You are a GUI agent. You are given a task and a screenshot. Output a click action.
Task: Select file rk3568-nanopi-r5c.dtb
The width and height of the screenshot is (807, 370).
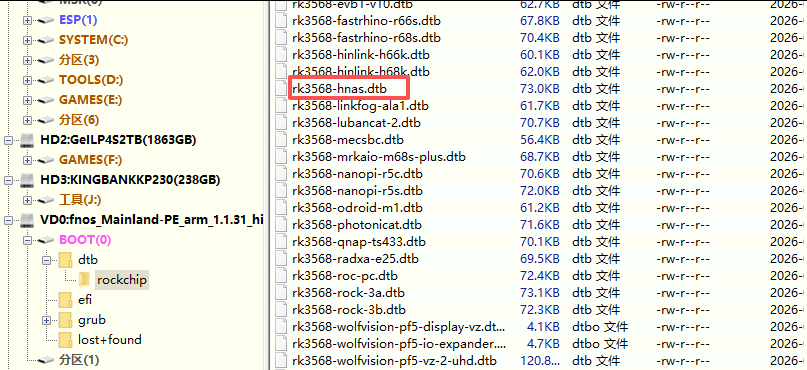(357, 174)
